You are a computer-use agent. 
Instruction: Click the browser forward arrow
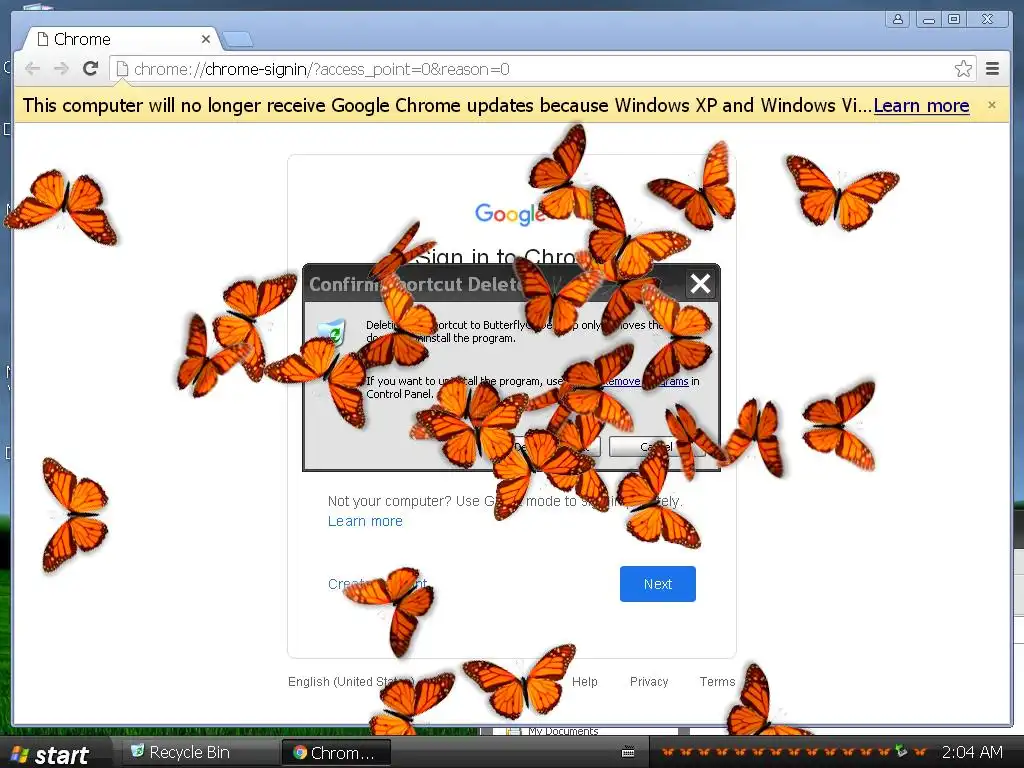pos(61,69)
